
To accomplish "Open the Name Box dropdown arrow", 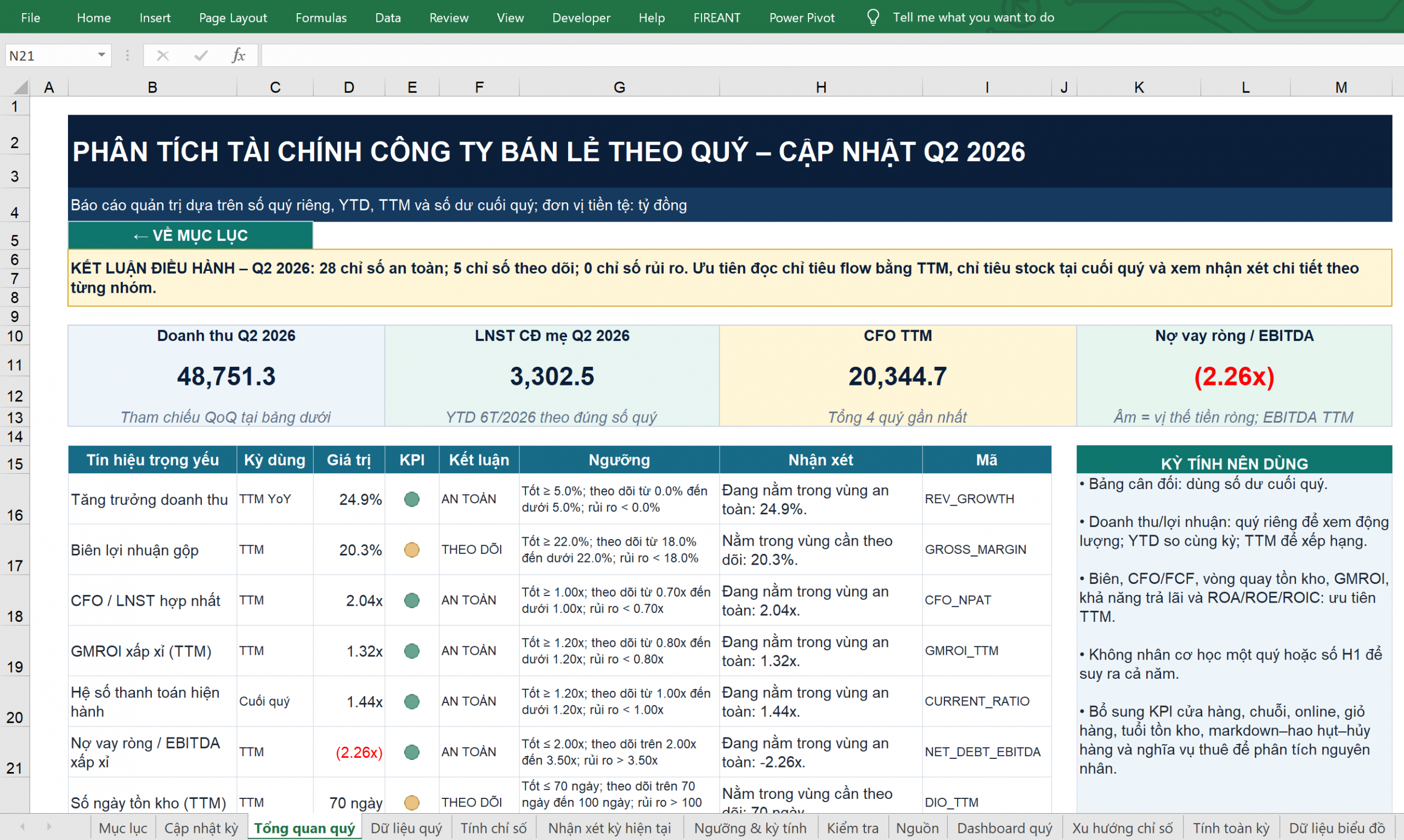I will [x=101, y=55].
